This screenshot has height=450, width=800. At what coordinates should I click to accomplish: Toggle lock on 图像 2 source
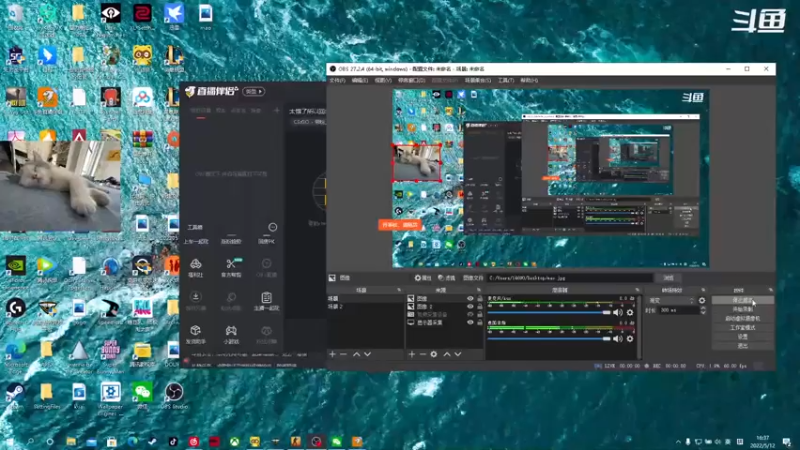pyautogui.click(x=480, y=307)
